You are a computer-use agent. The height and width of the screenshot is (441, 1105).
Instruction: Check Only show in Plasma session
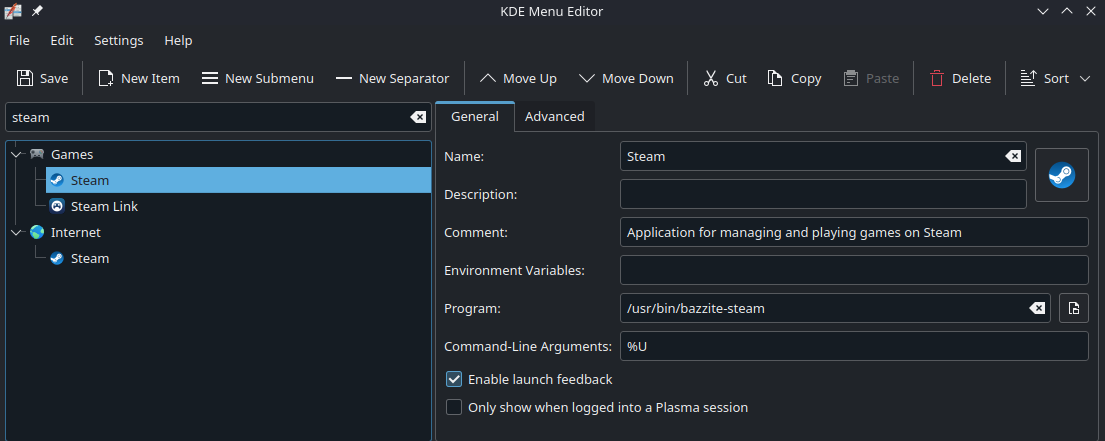tap(454, 407)
